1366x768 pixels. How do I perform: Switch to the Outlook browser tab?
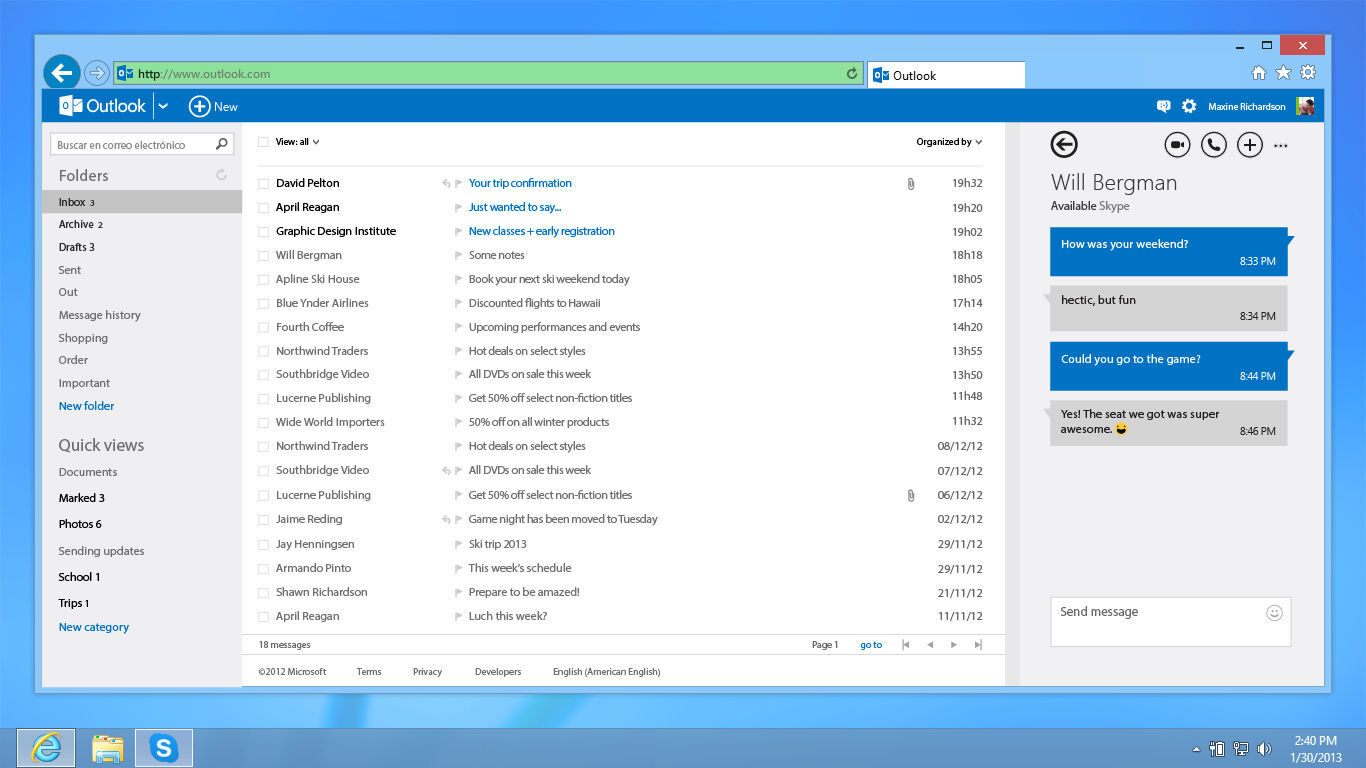point(945,74)
